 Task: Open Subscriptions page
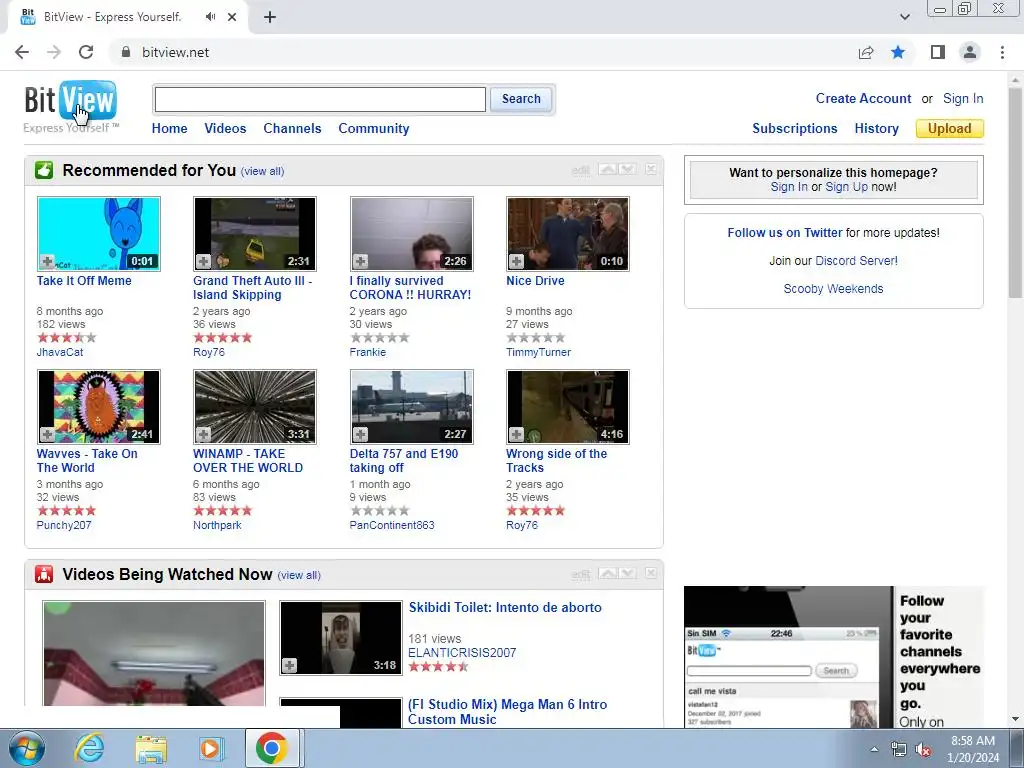795,129
